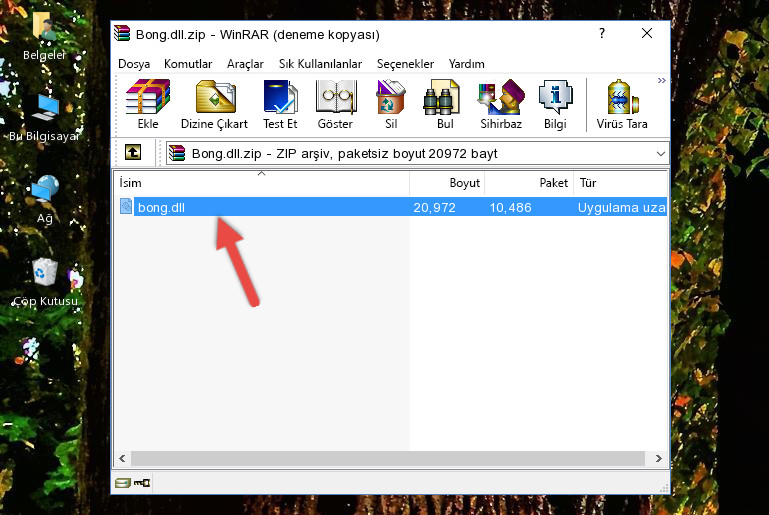Open the Komutlar menu
The image size is (769, 515).
[x=188, y=64]
